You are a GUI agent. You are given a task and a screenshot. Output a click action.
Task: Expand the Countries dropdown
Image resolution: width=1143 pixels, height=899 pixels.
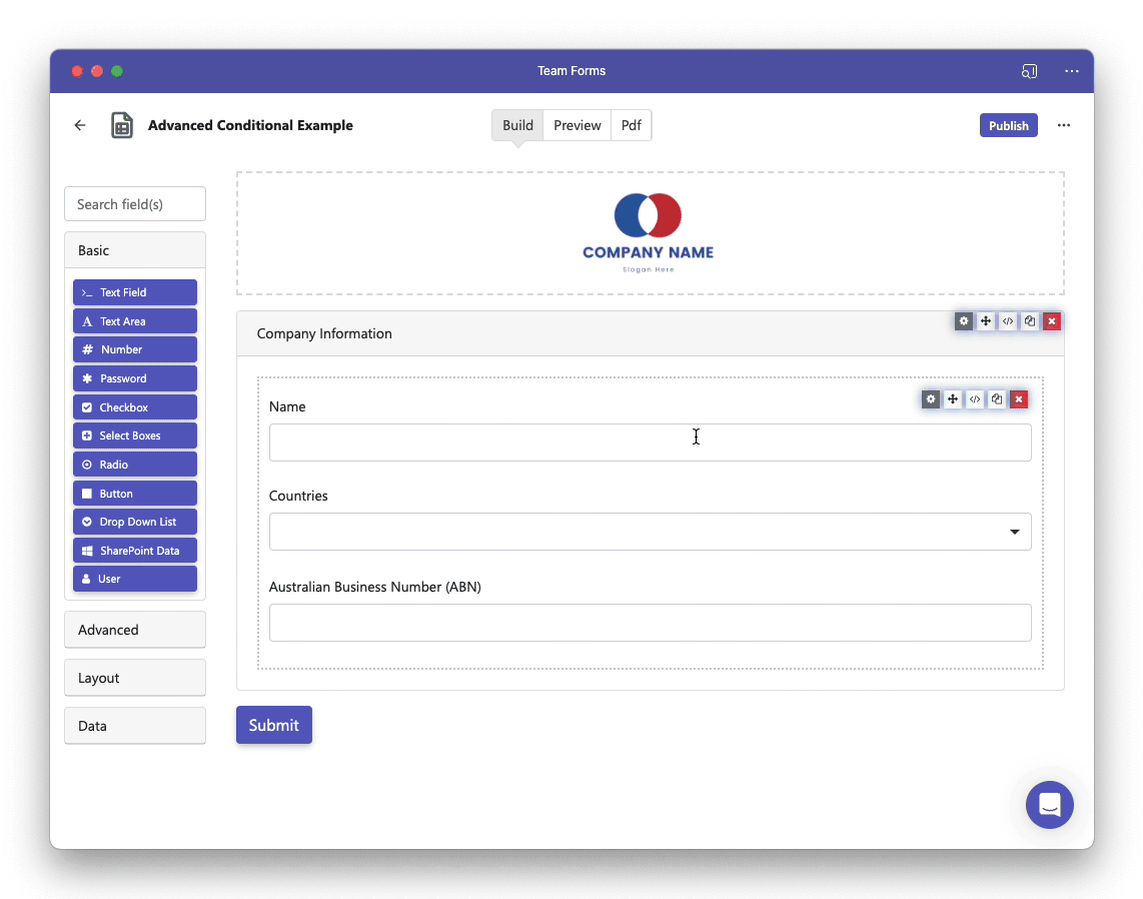click(x=649, y=532)
